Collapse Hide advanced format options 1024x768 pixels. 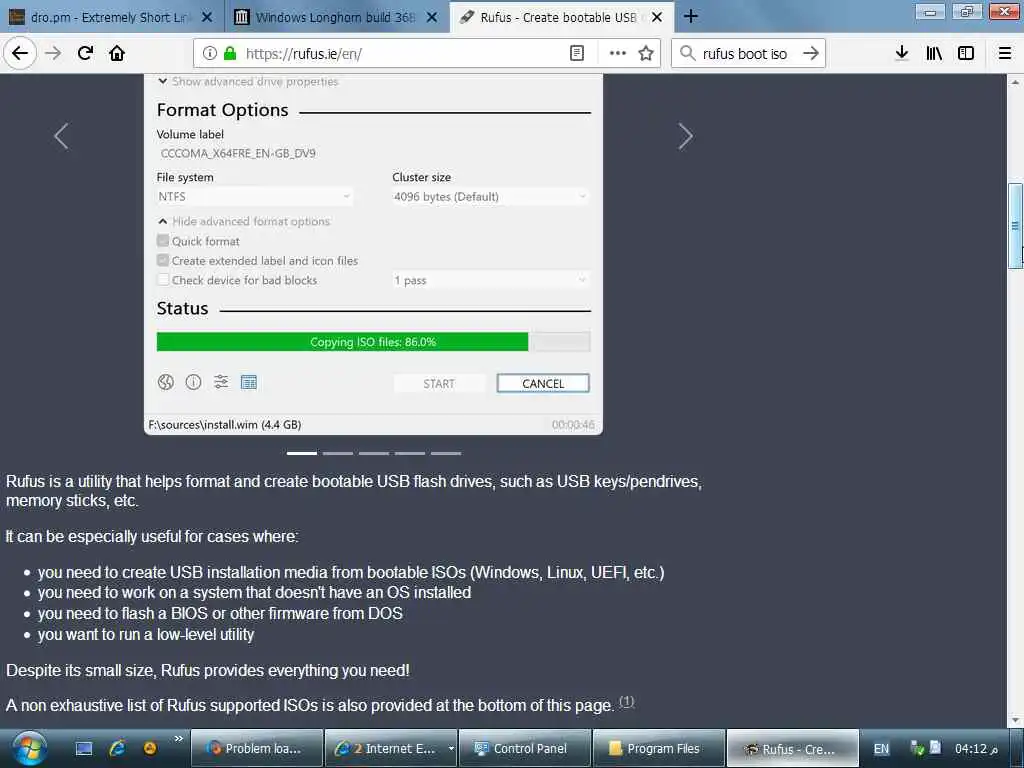tap(244, 221)
